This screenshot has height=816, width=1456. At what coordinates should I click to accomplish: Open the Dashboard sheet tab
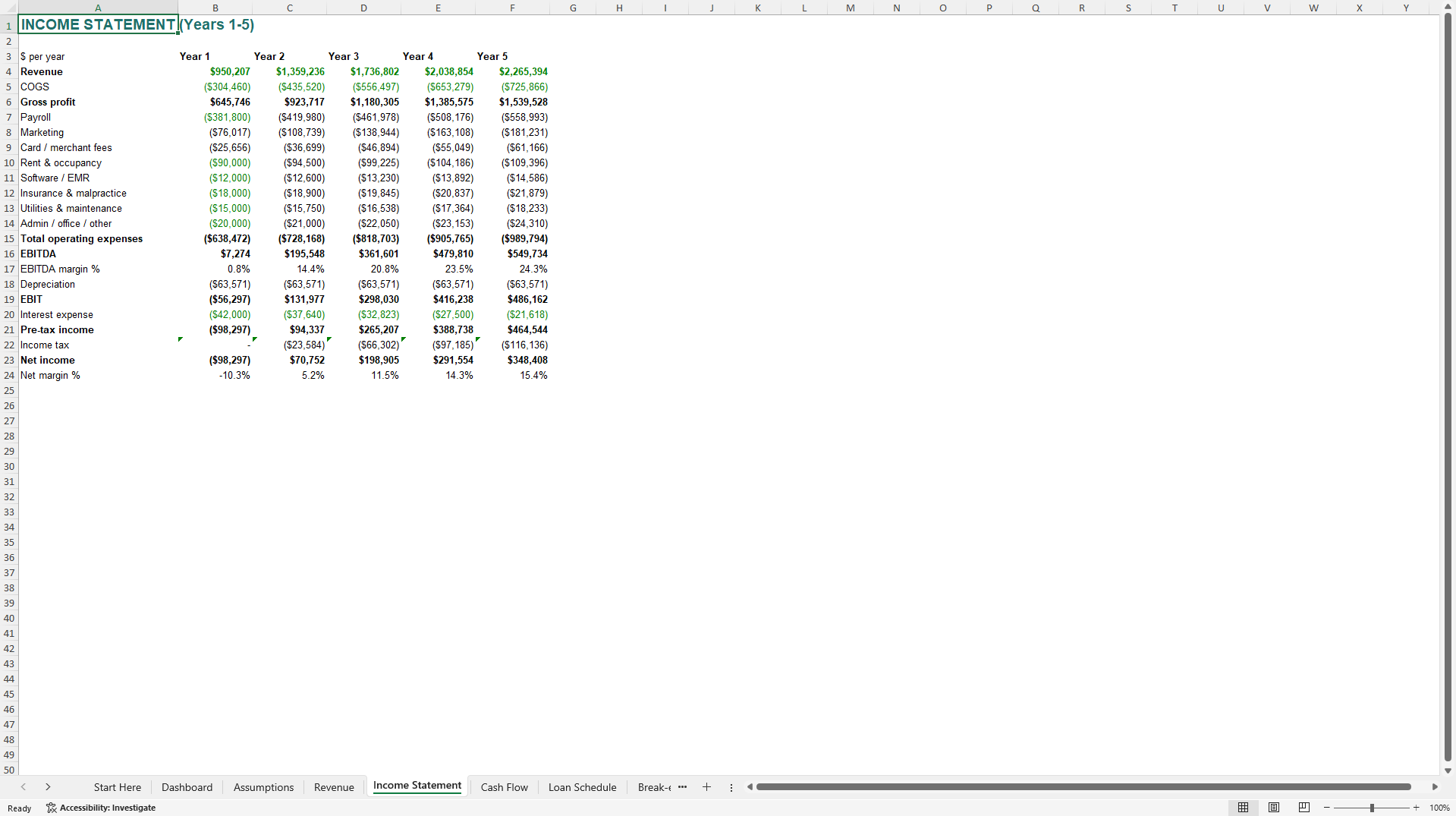(x=187, y=787)
